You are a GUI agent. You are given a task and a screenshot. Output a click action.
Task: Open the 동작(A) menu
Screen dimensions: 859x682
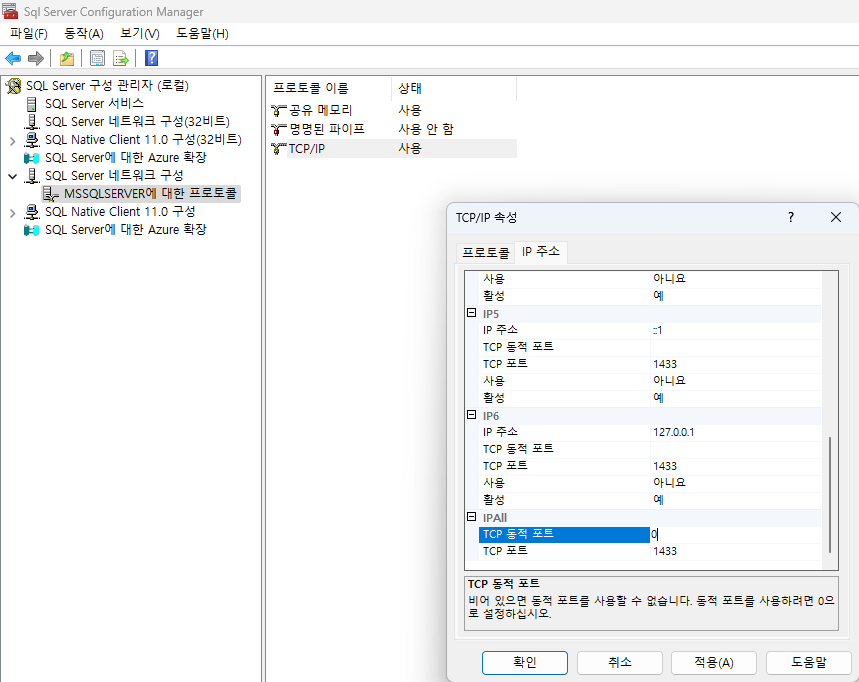pos(84,34)
